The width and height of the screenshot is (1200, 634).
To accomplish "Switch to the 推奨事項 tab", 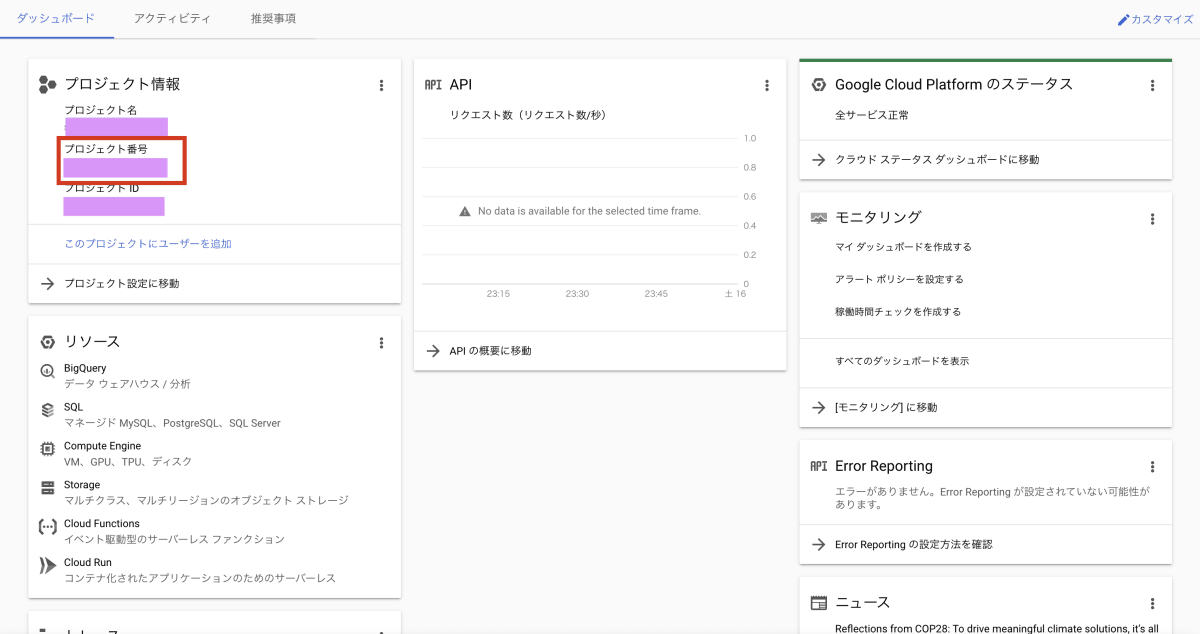I will pyautogui.click(x=273, y=19).
